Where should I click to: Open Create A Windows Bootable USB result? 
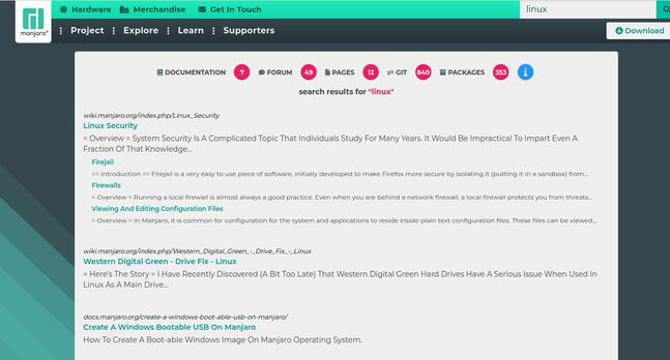tap(170, 327)
